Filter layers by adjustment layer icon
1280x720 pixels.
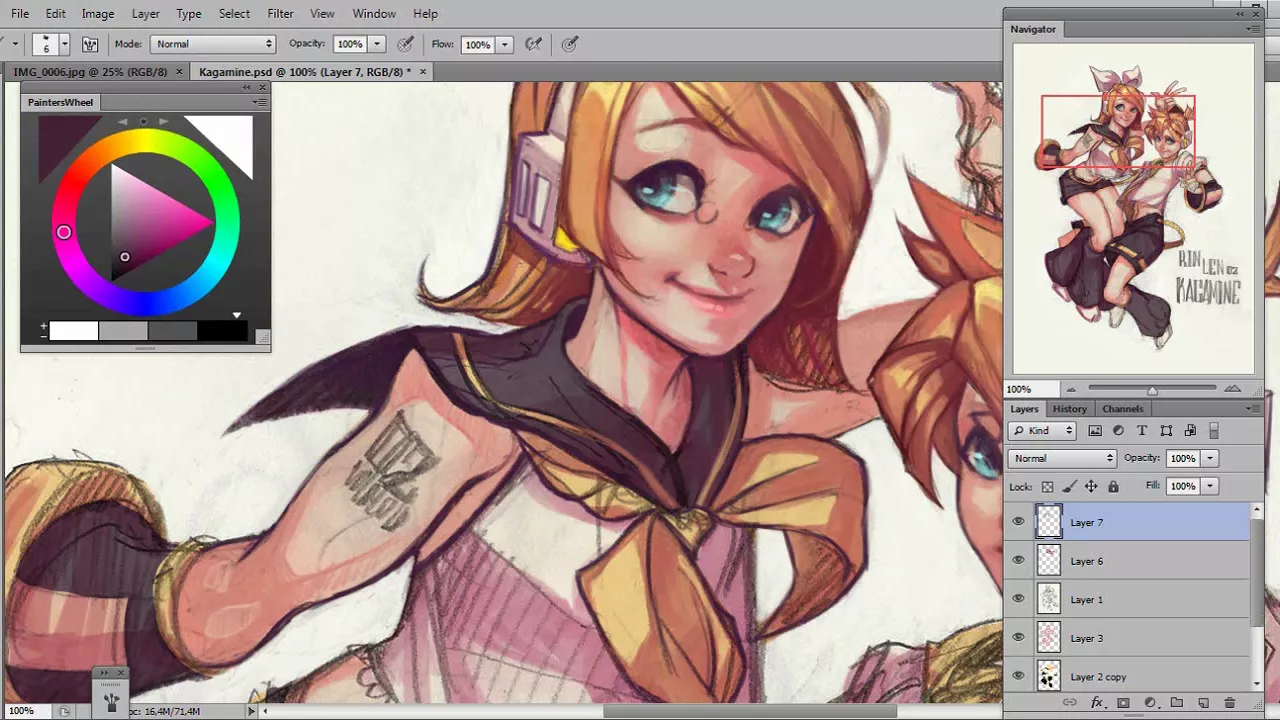[x=1118, y=431]
